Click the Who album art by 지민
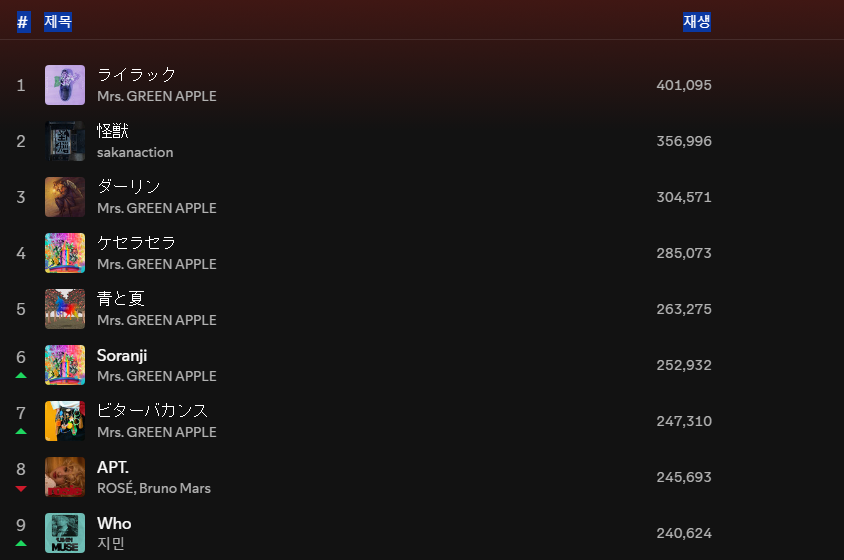The height and width of the screenshot is (560, 844). (65, 533)
